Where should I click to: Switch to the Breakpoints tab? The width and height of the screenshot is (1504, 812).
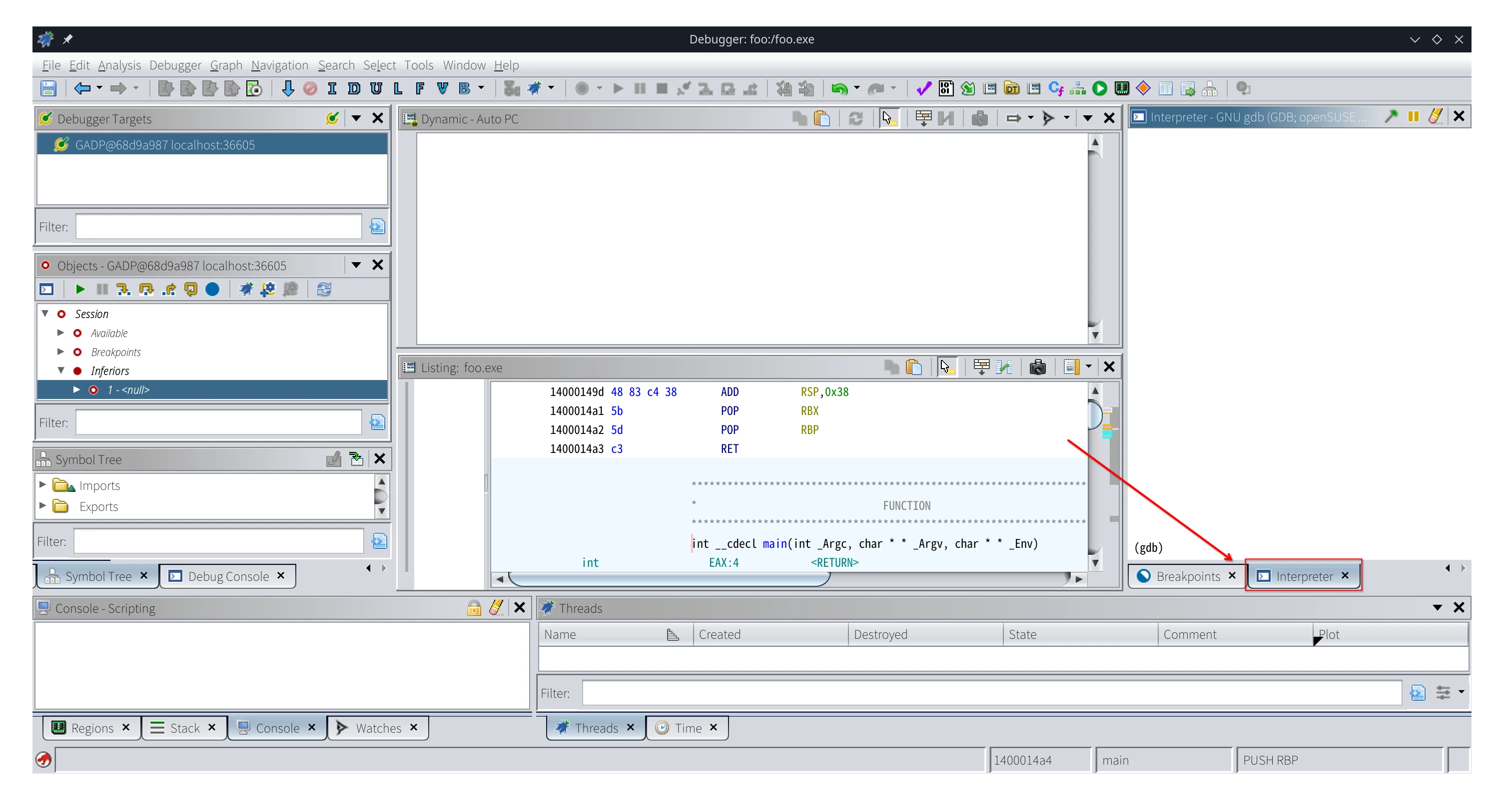click(1187, 576)
